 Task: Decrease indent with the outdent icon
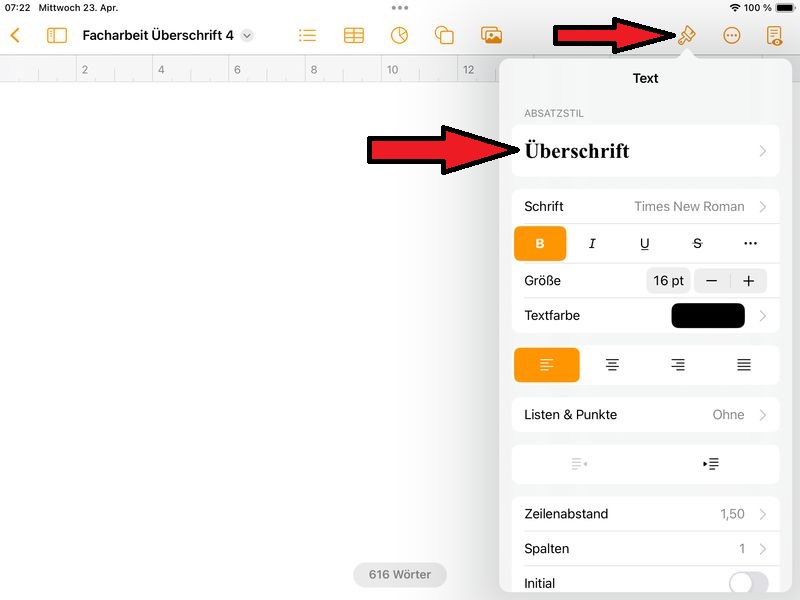[x=579, y=464]
